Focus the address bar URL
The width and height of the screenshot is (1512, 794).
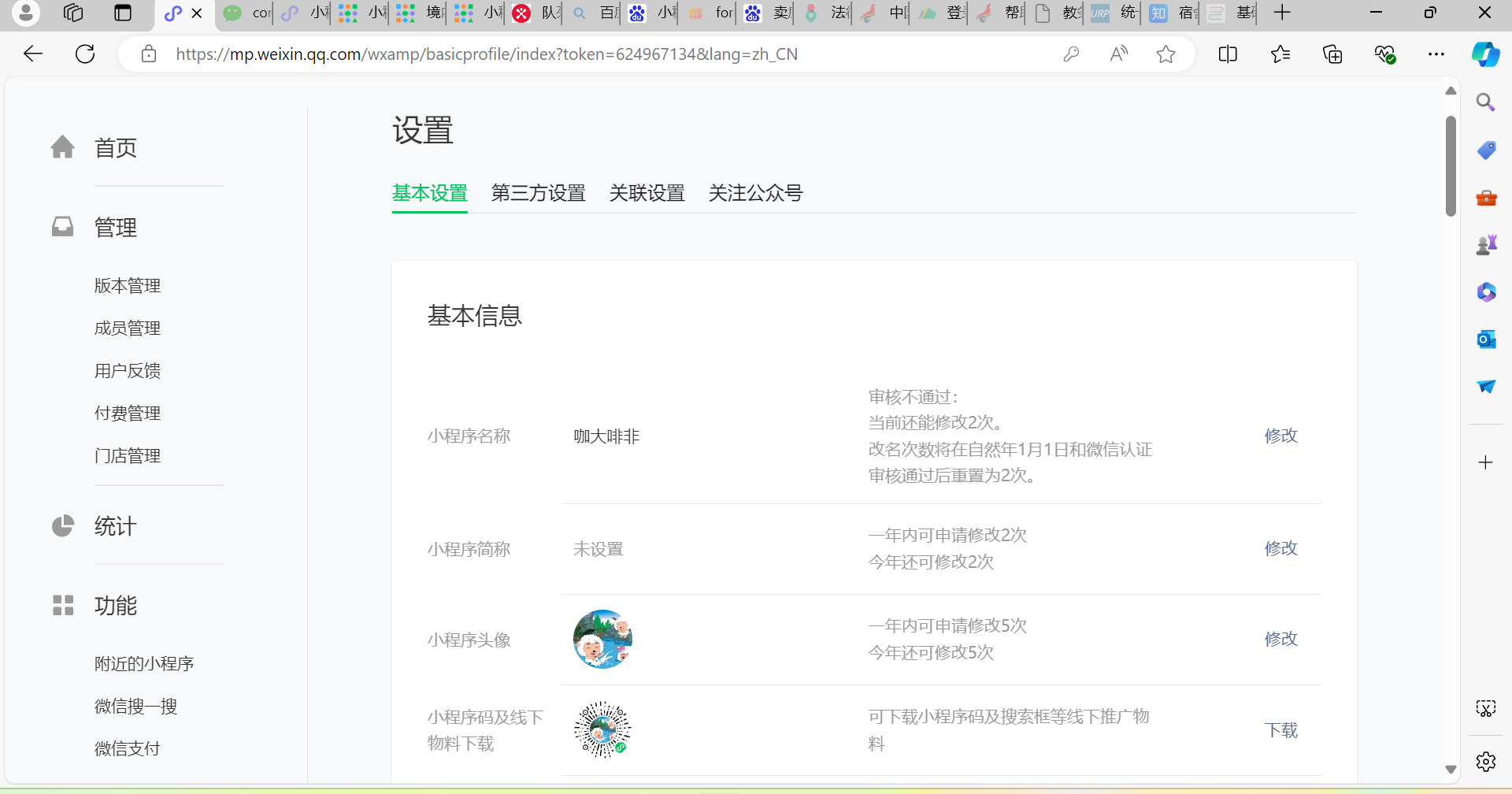(x=487, y=54)
